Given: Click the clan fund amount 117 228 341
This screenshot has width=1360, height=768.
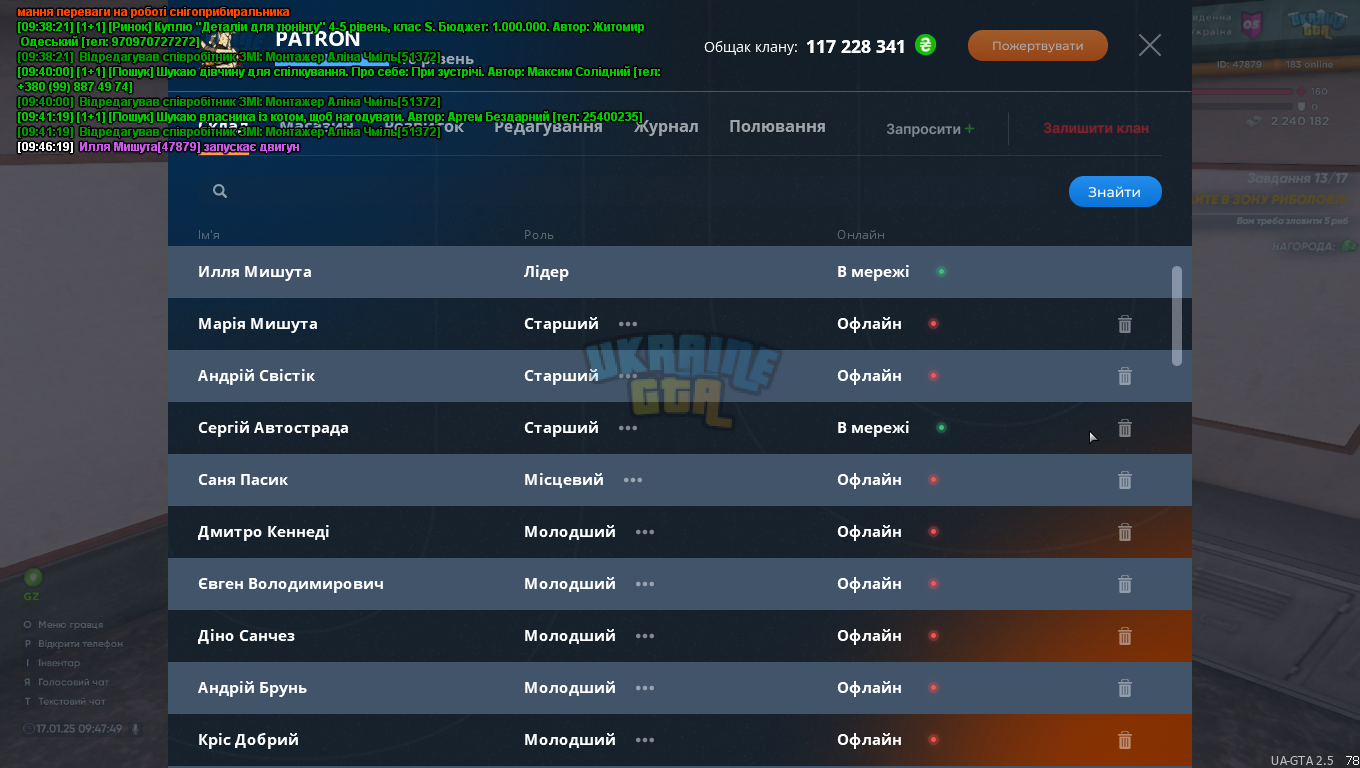Looking at the screenshot, I should click(x=855, y=46).
